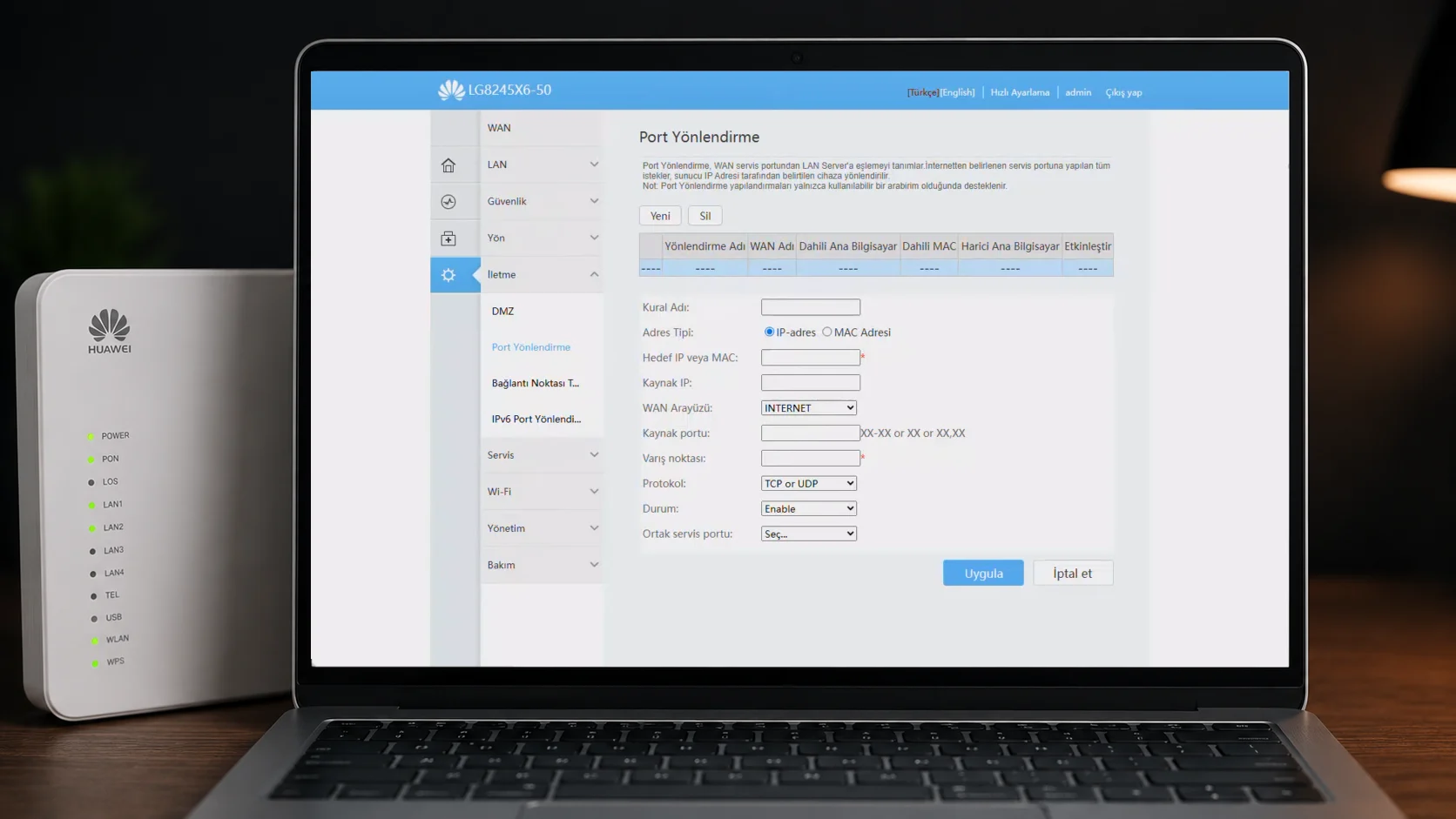Collapse the İletme section chevron
Screen dimensions: 1456x819
tap(594, 274)
